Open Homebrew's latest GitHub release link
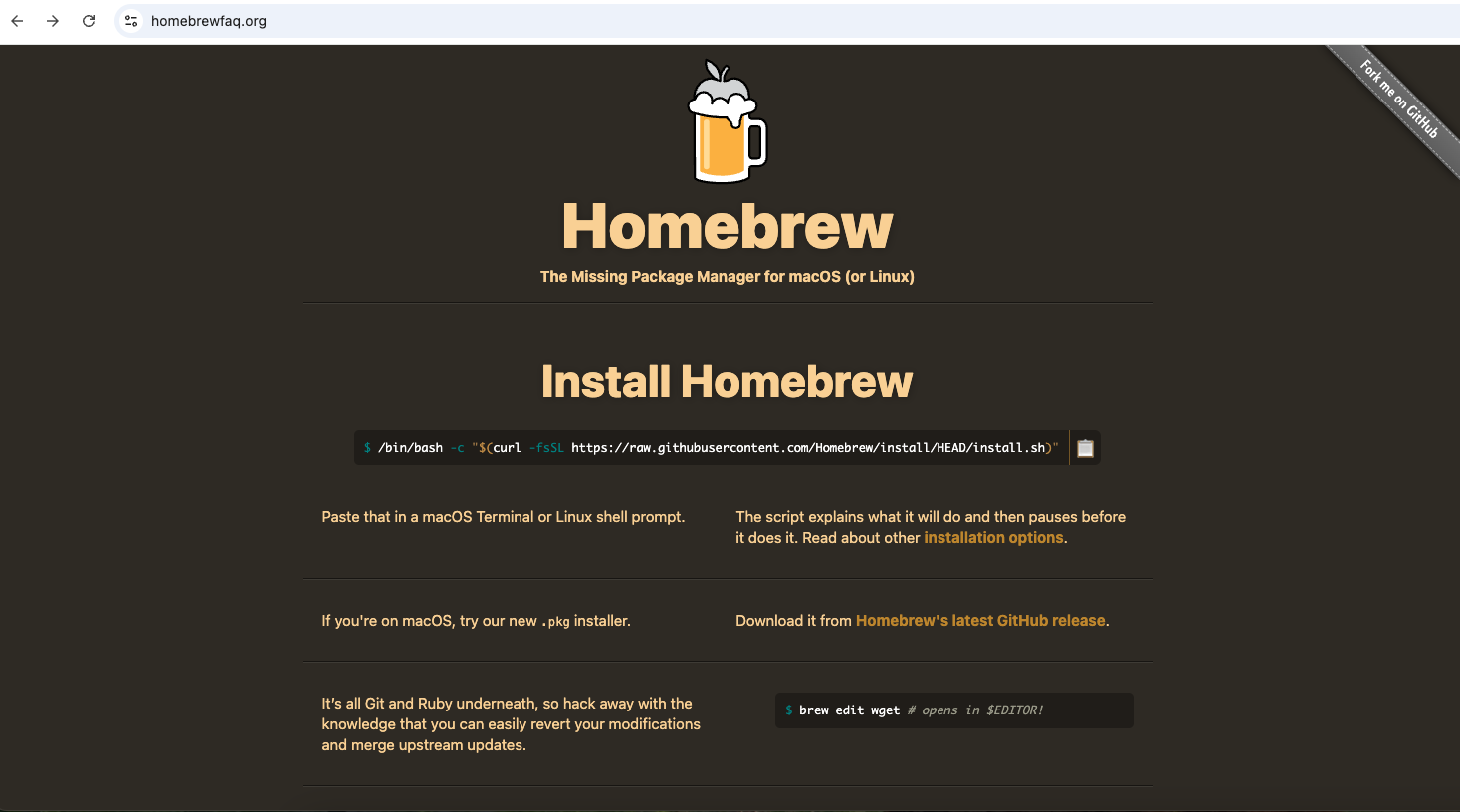 (980, 621)
